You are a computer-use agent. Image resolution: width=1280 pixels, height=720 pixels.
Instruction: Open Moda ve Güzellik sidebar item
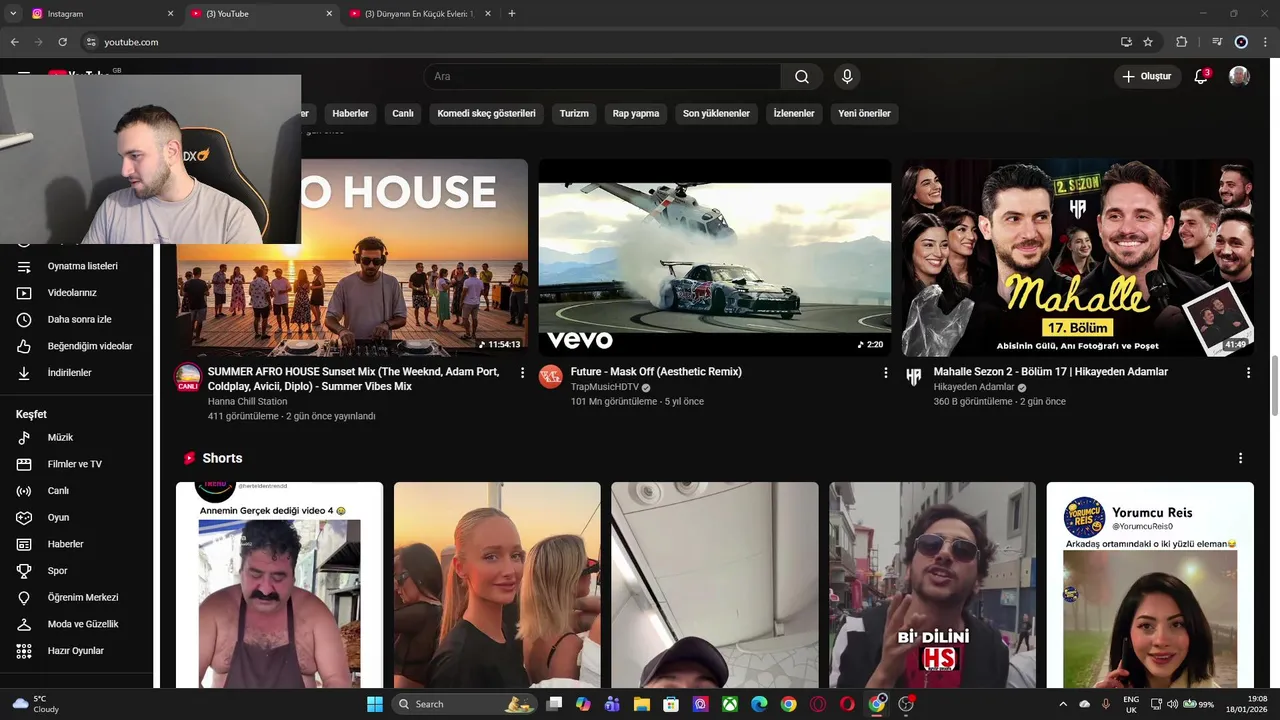(x=76, y=624)
